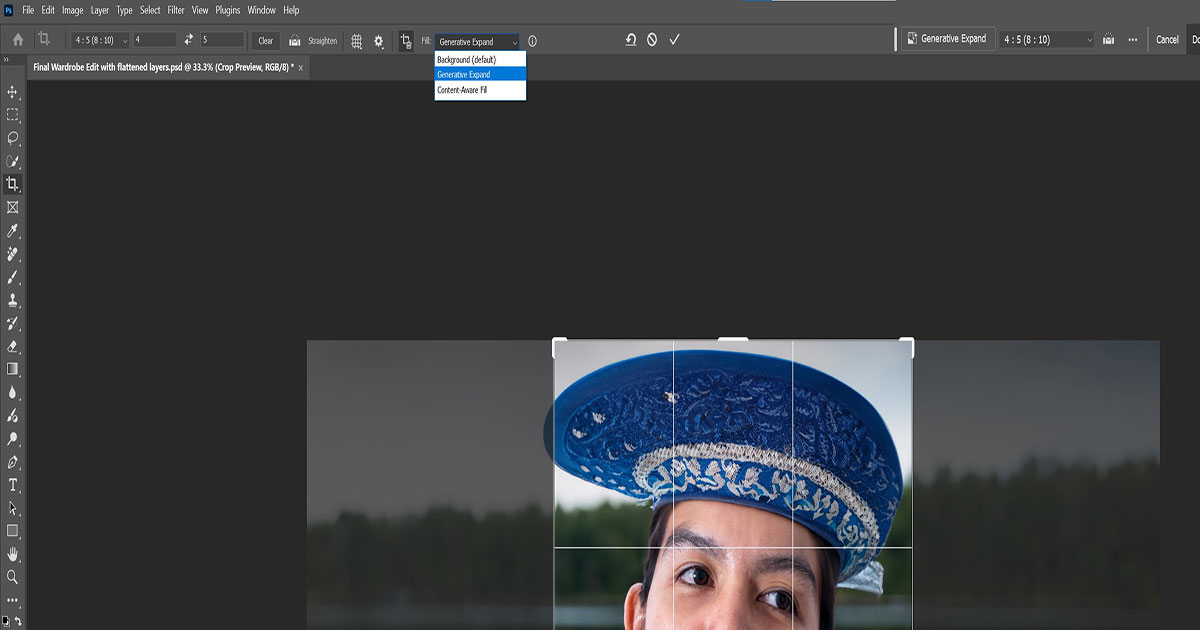Select the Lasso tool
Viewport: 1200px width, 630px height.
point(13,138)
